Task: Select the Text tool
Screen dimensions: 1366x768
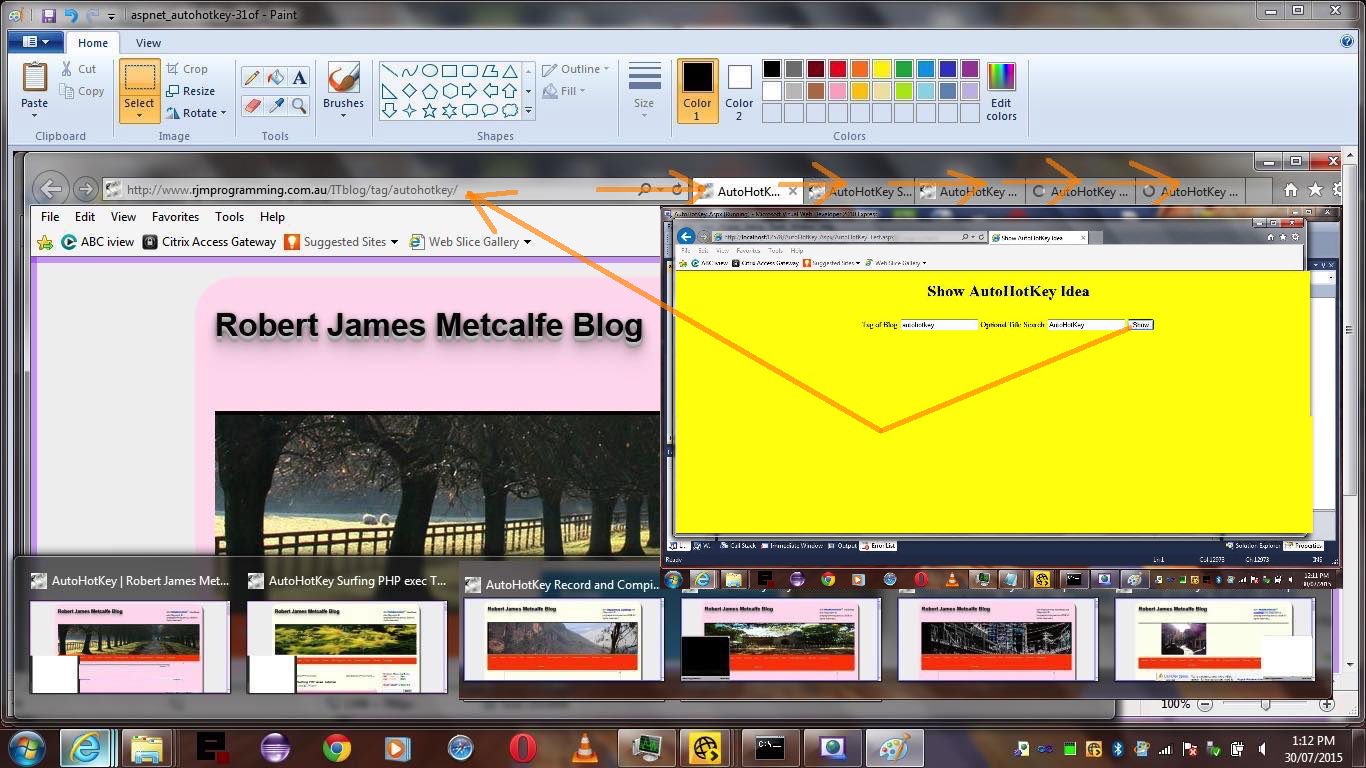Action: click(299, 78)
